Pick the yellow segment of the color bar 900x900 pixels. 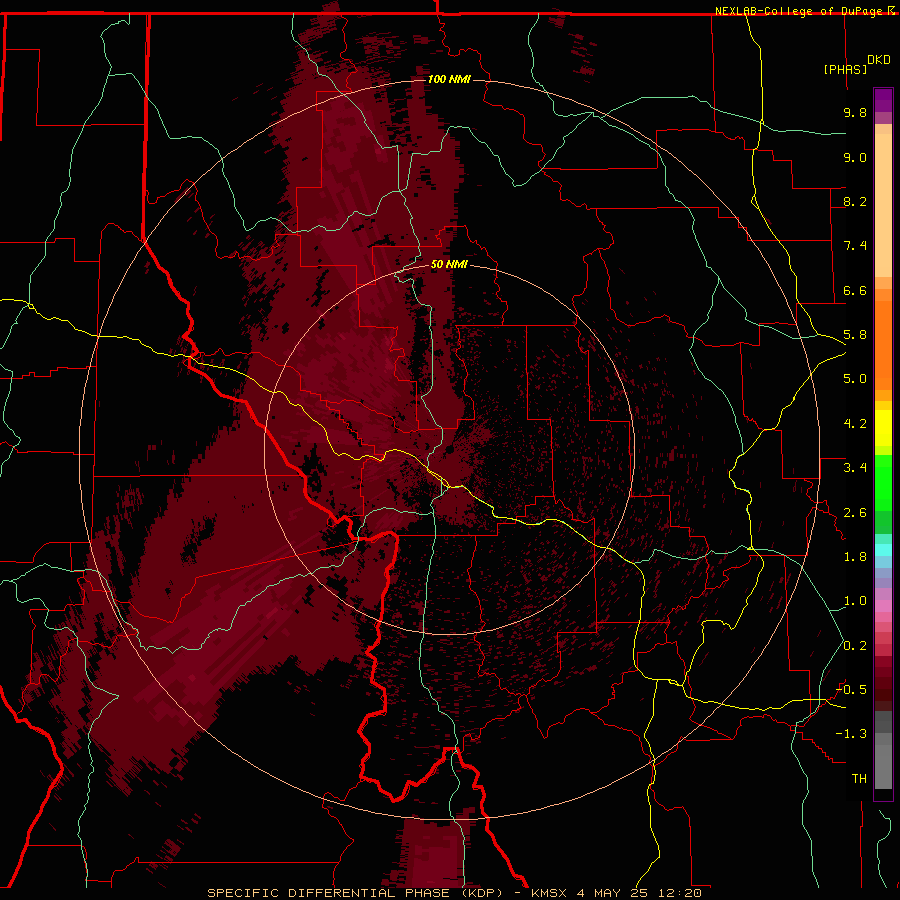pyautogui.click(x=883, y=428)
